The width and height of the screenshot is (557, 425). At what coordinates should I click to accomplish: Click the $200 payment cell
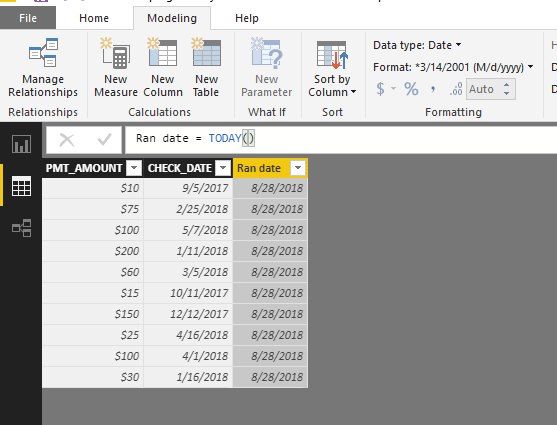pyautogui.click(x=93, y=251)
